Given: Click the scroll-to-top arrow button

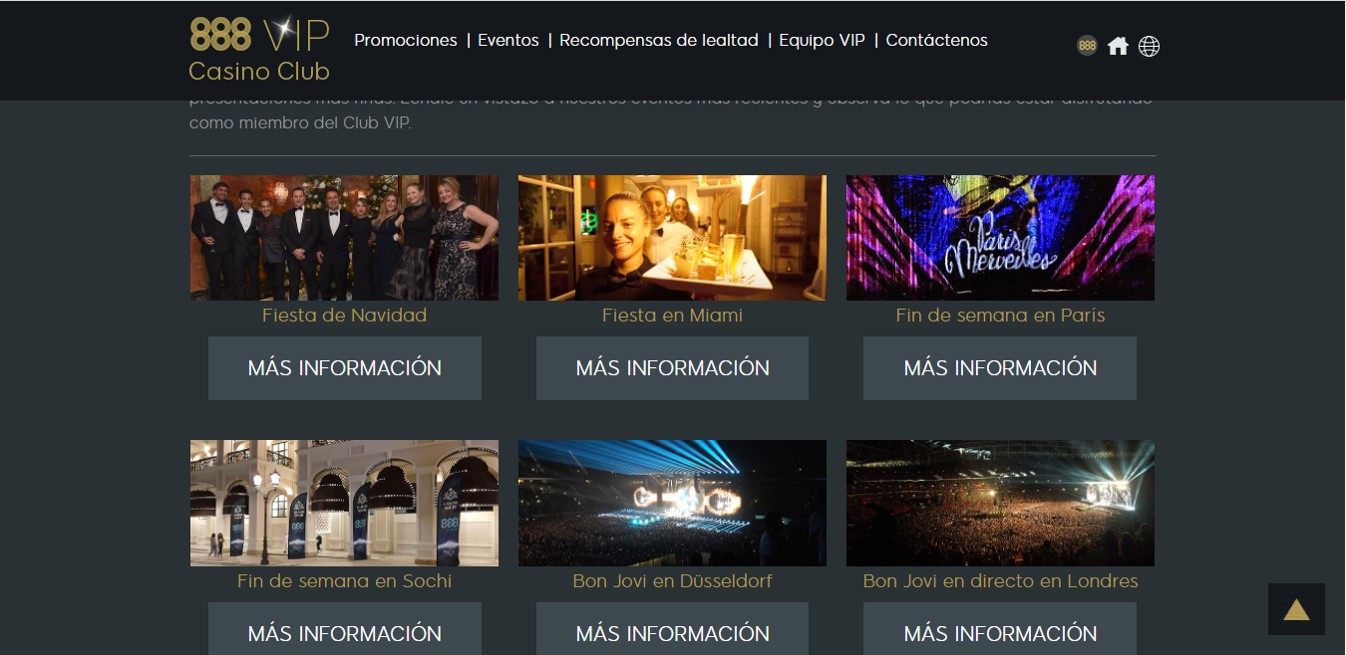Looking at the screenshot, I should (x=1296, y=609).
